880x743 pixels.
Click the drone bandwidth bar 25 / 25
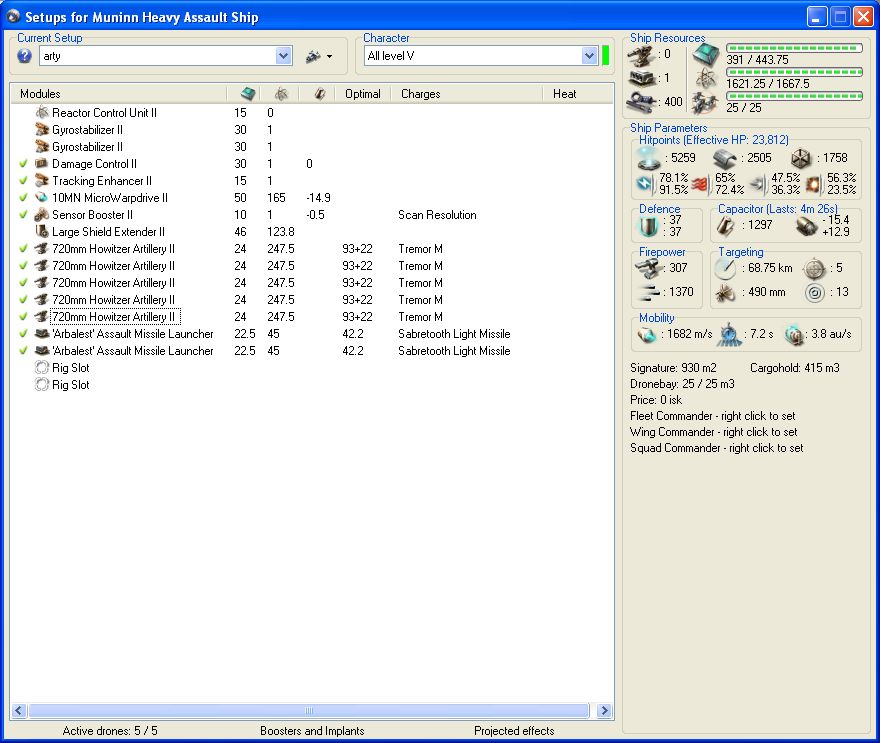point(794,96)
